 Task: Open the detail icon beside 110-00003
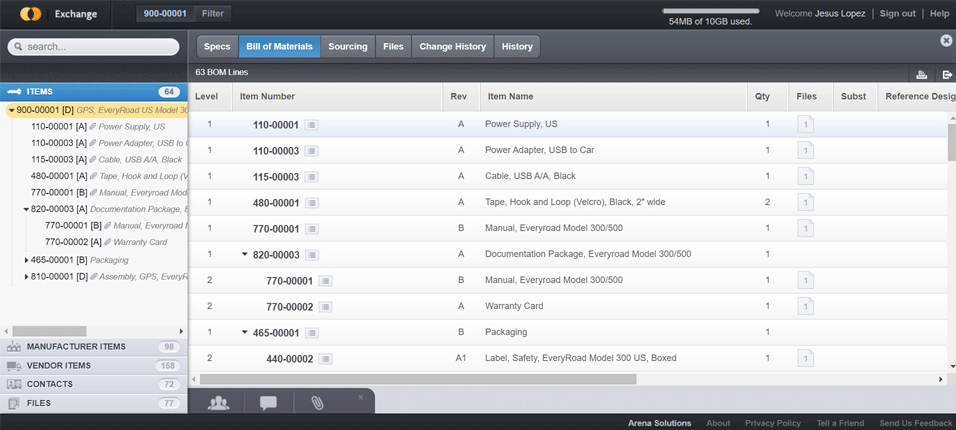312,151
